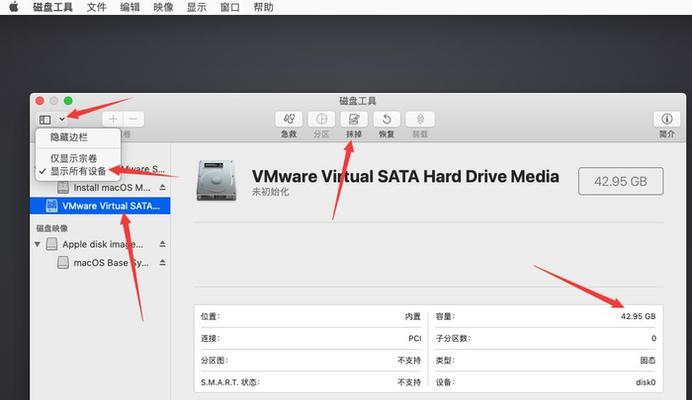This screenshot has height=400, width=692.
Task: Click the red close window button
Action: pyautogui.click(x=40, y=101)
